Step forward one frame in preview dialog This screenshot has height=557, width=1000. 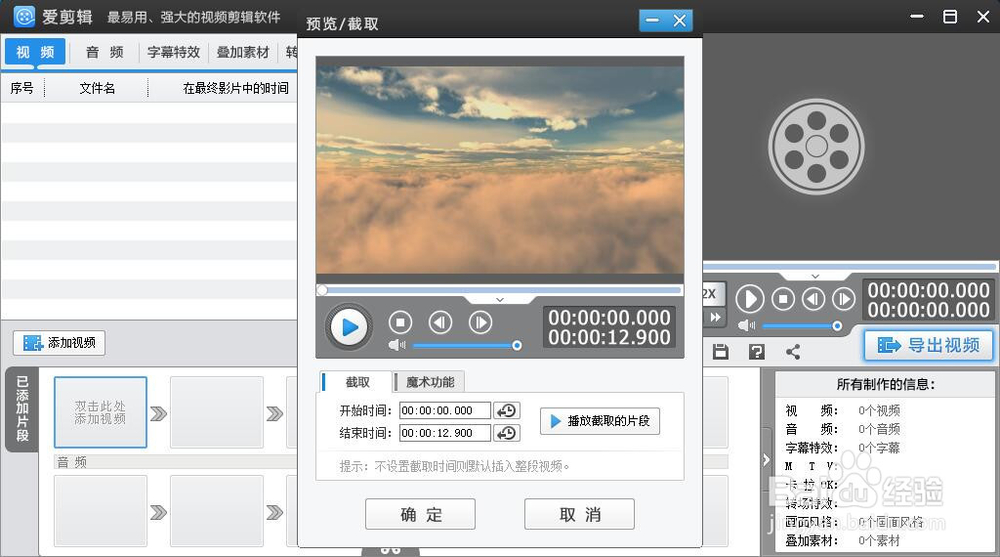[x=480, y=323]
